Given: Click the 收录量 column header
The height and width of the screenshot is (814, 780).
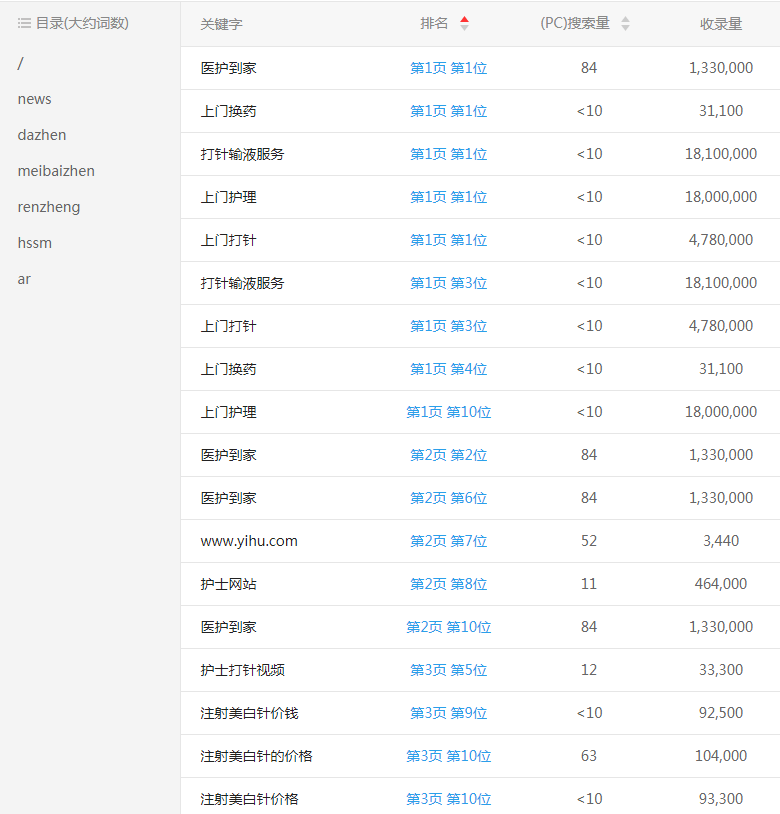Looking at the screenshot, I should click(720, 24).
